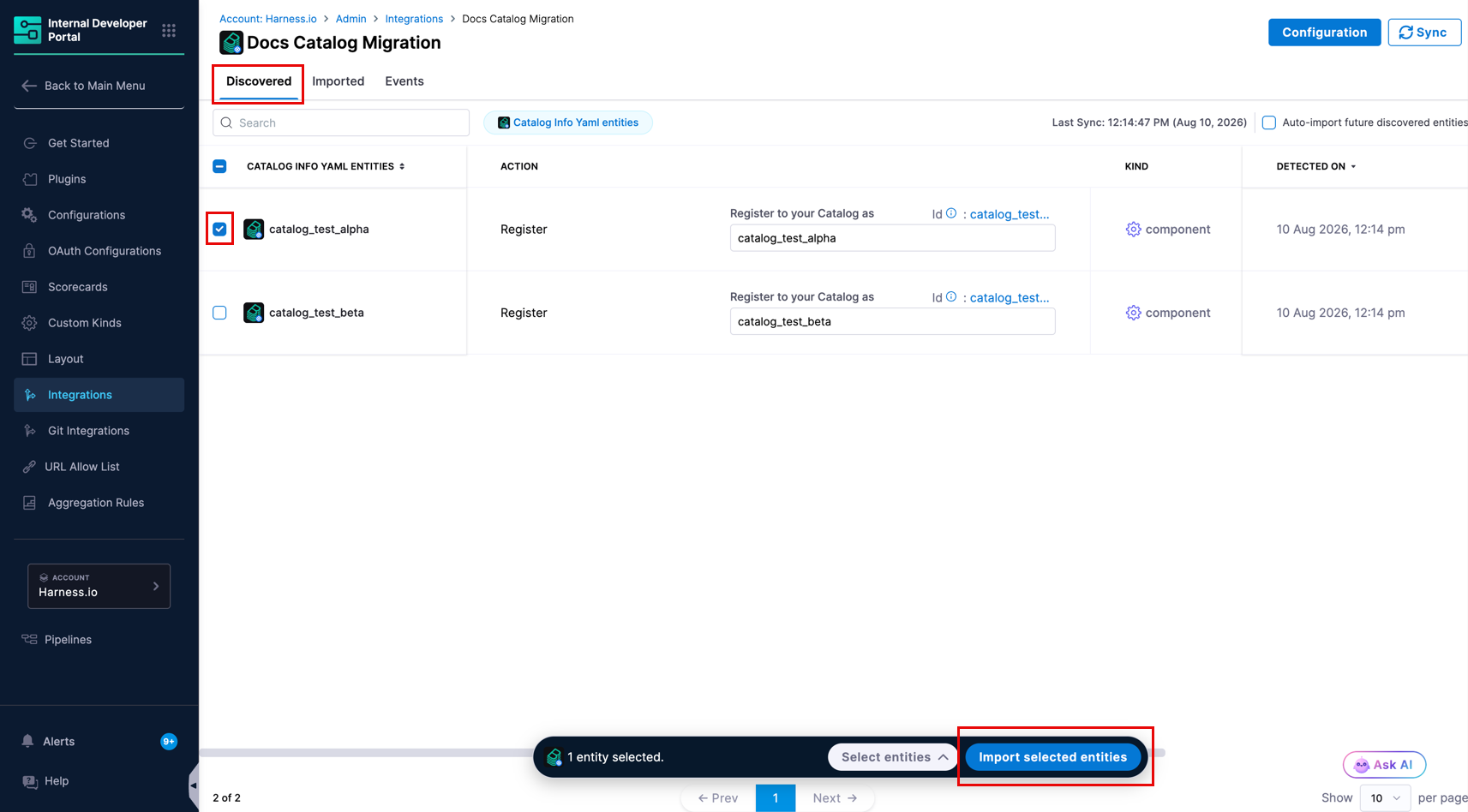The width and height of the screenshot is (1468, 812).
Task: Click the Admin breadcrumb link
Action: pyautogui.click(x=351, y=19)
